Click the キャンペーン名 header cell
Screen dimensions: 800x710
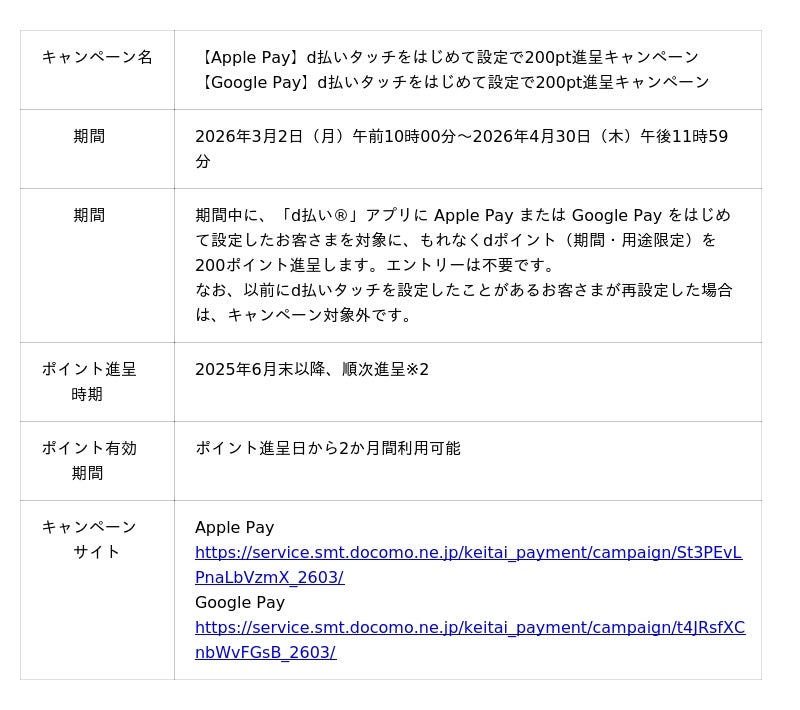click(97, 58)
